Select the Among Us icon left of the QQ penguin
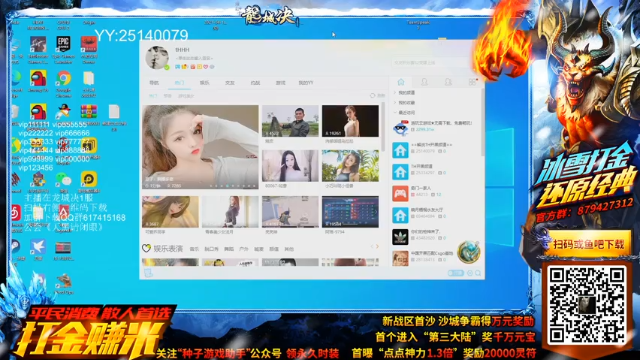The width and height of the screenshot is (640, 360). click(x=38, y=111)
